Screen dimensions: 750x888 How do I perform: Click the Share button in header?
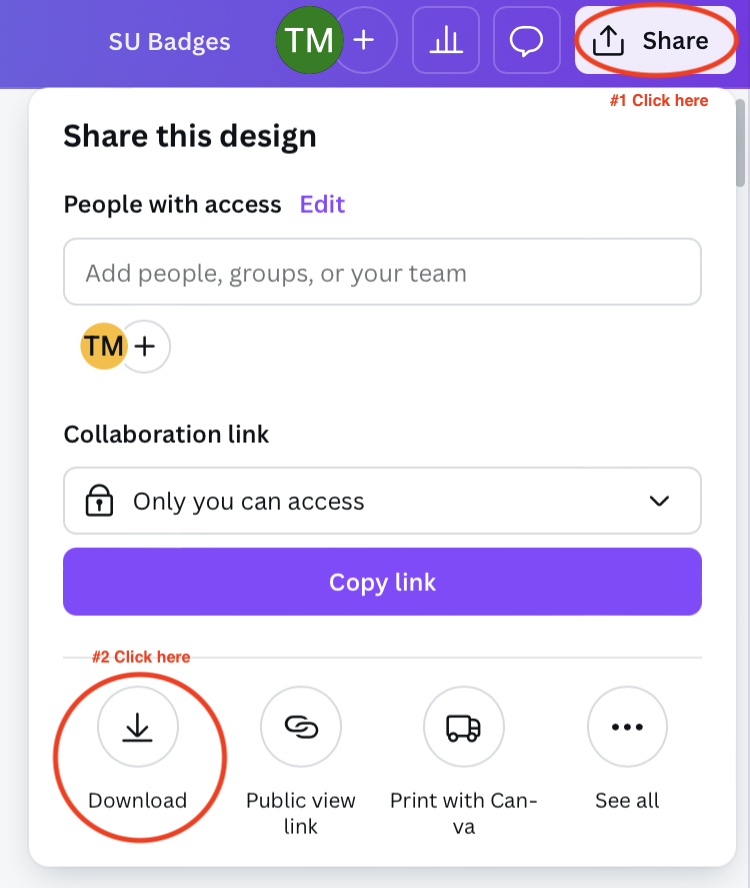[x=655, y=40]
